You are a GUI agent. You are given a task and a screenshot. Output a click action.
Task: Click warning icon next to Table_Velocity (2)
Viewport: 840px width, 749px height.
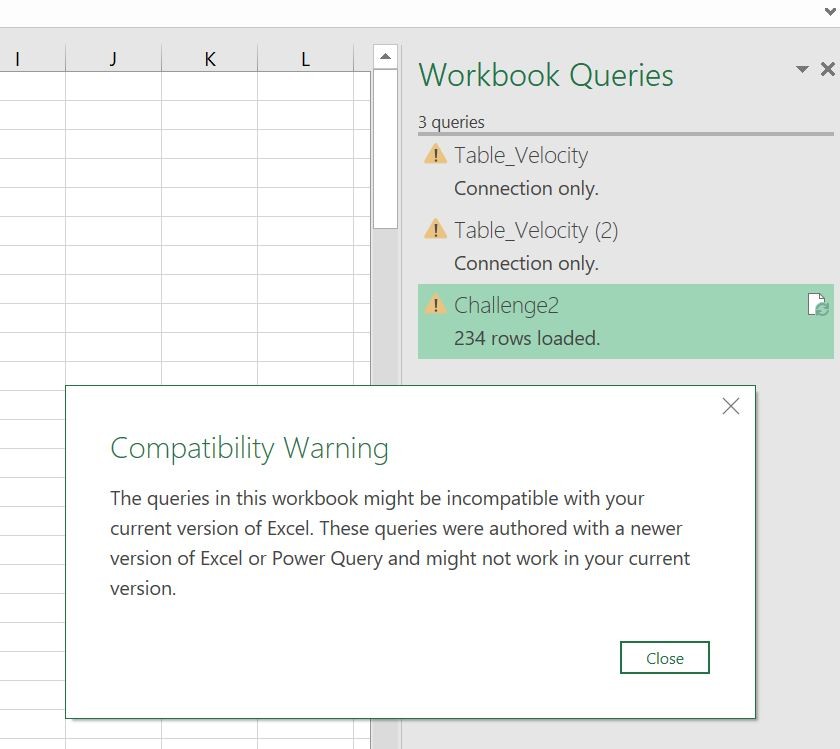click(435, 229)
